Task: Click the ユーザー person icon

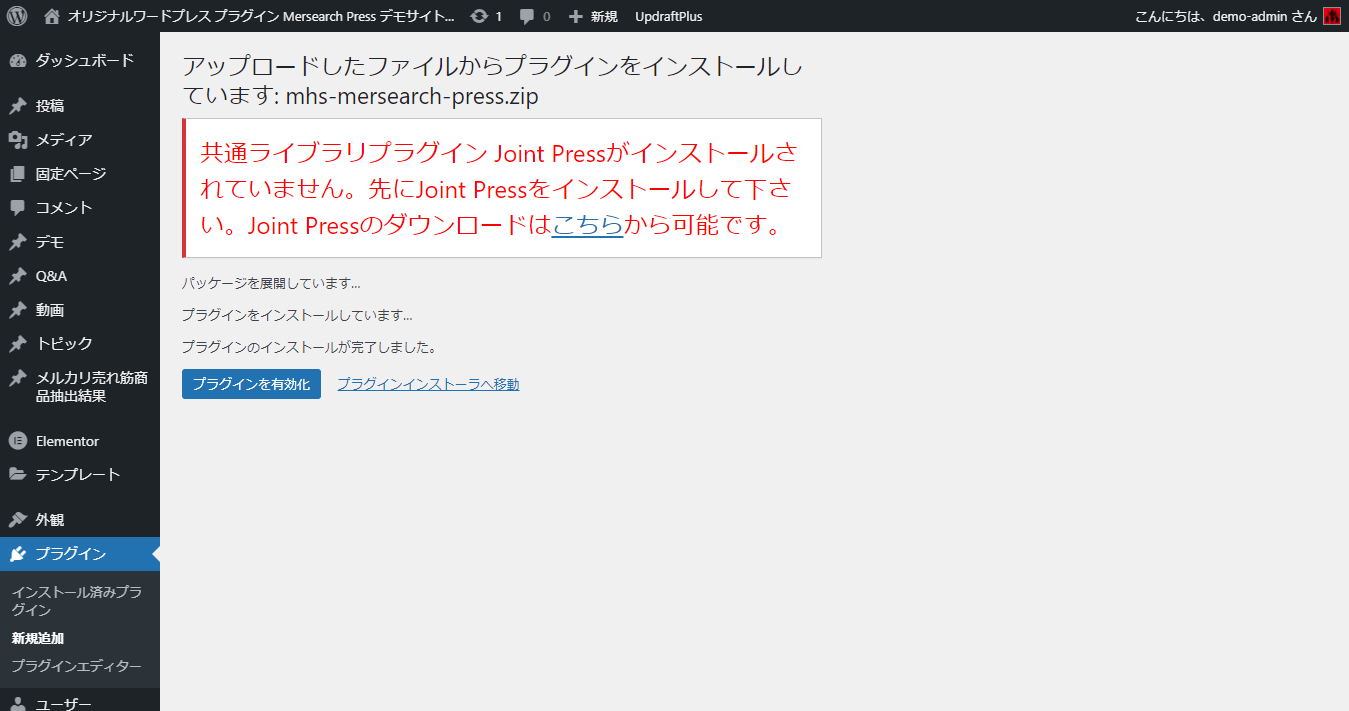Action: 17,704
